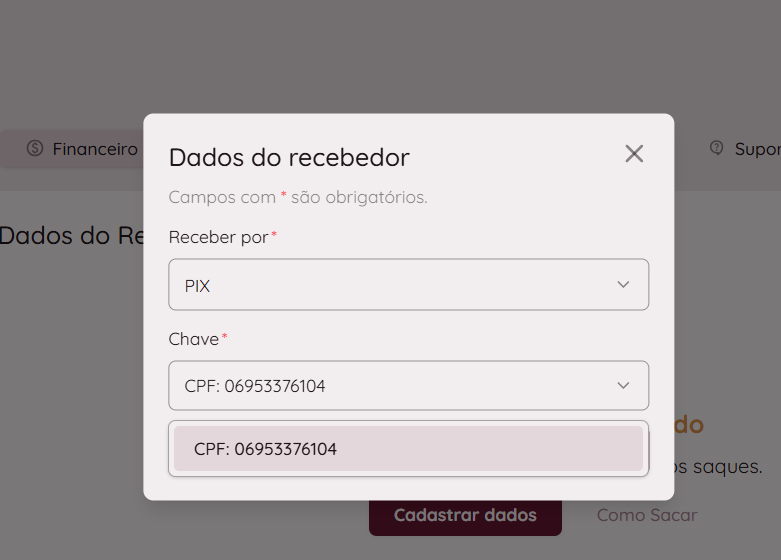
Task: Open the Suporte tab
Action: click(x=757, y=149)
